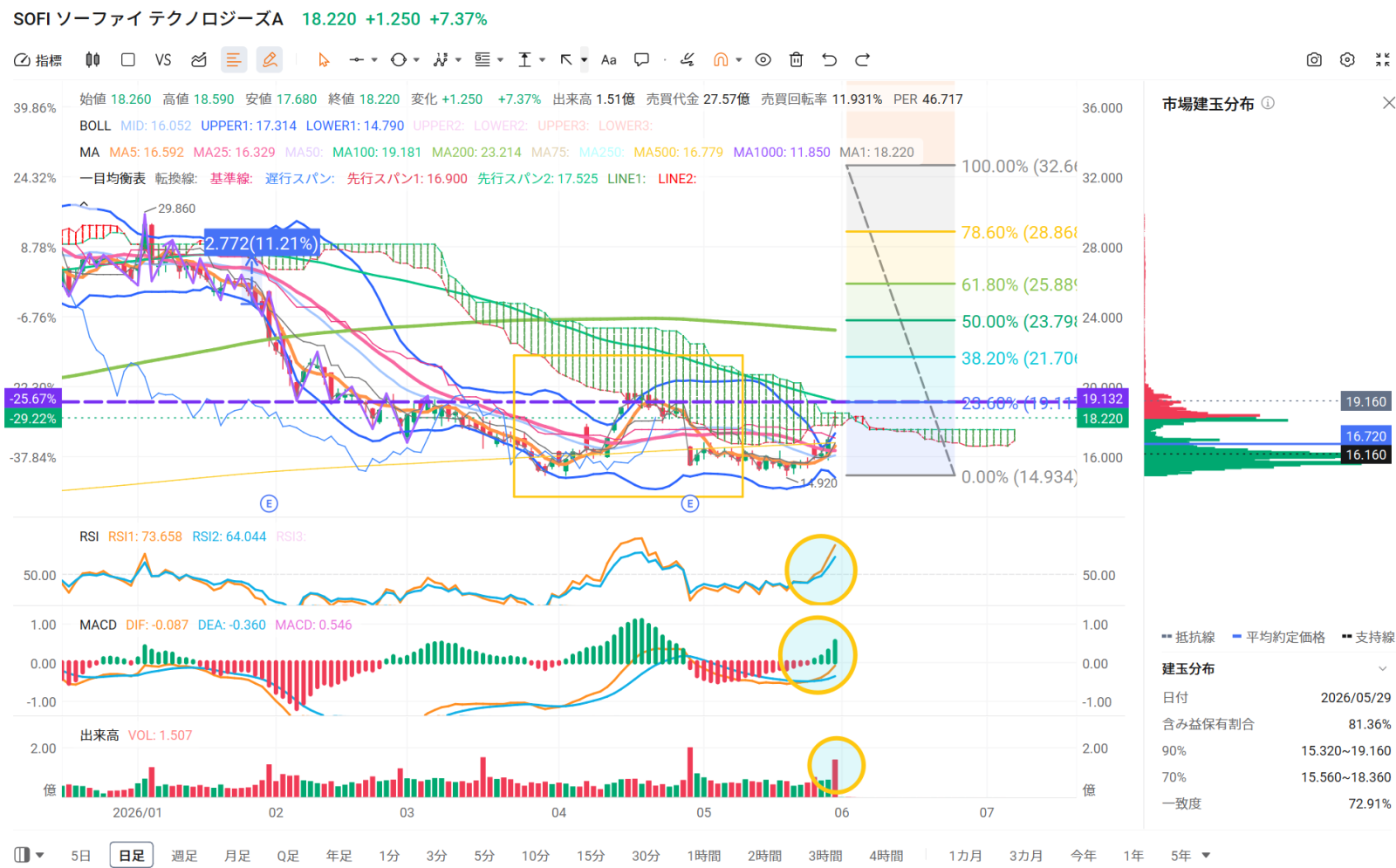Select the candlestick chart type icon

click(92, 59)
